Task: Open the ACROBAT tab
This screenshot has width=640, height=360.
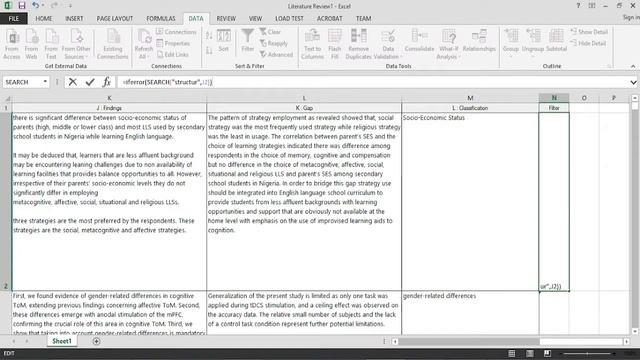Action: [330, 18]
